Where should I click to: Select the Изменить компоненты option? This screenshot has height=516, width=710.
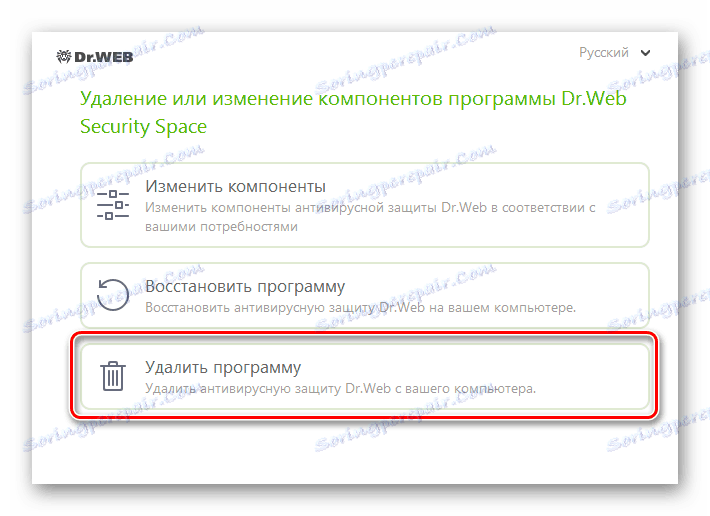365,205
